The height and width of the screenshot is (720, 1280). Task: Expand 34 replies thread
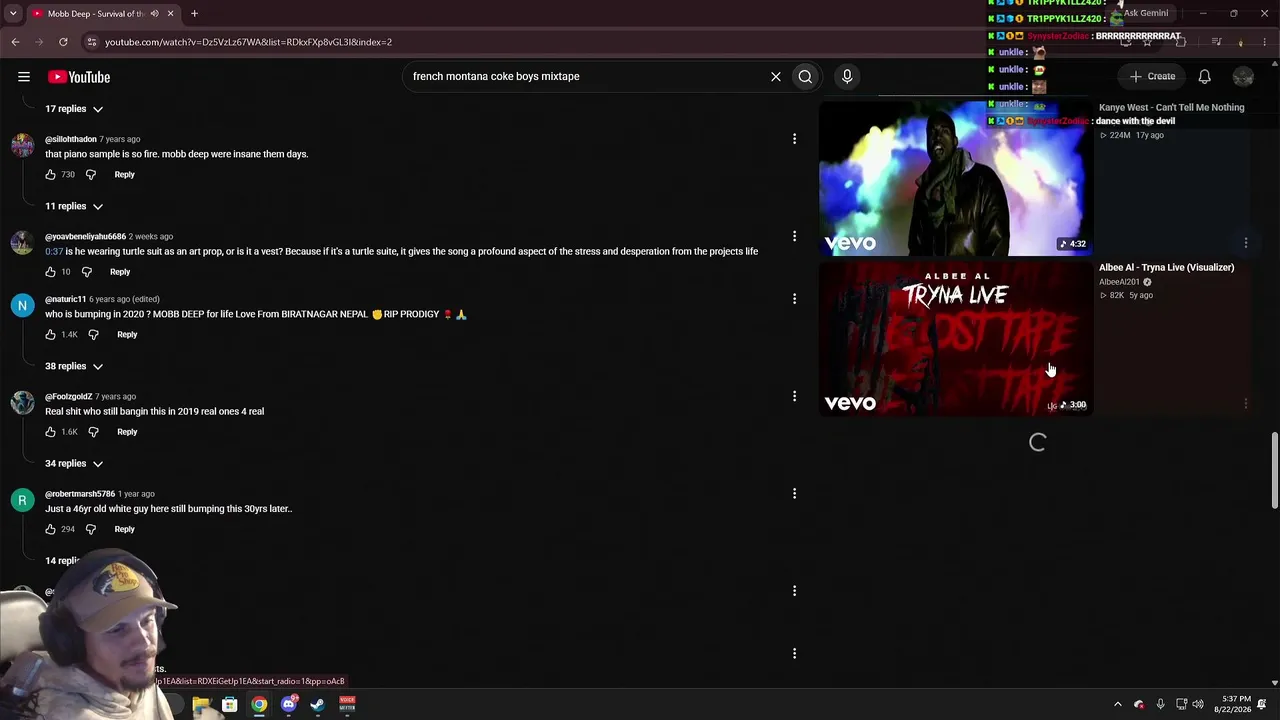(x=74, y=463)
